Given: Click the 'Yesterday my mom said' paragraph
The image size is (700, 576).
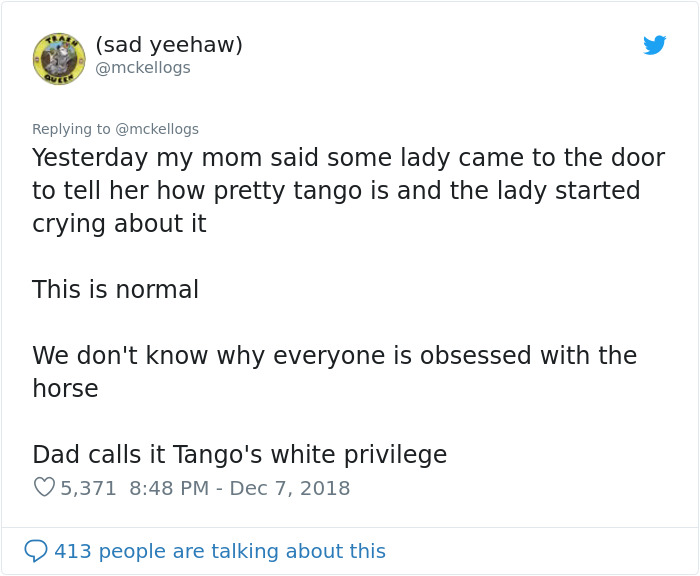Looking at the screenshot, I should (349, 190).
